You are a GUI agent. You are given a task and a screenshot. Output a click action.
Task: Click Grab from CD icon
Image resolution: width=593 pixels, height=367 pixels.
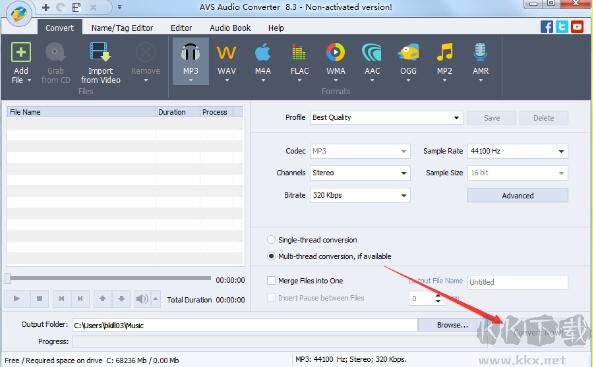pyautogui.click(x=55, y=52)
